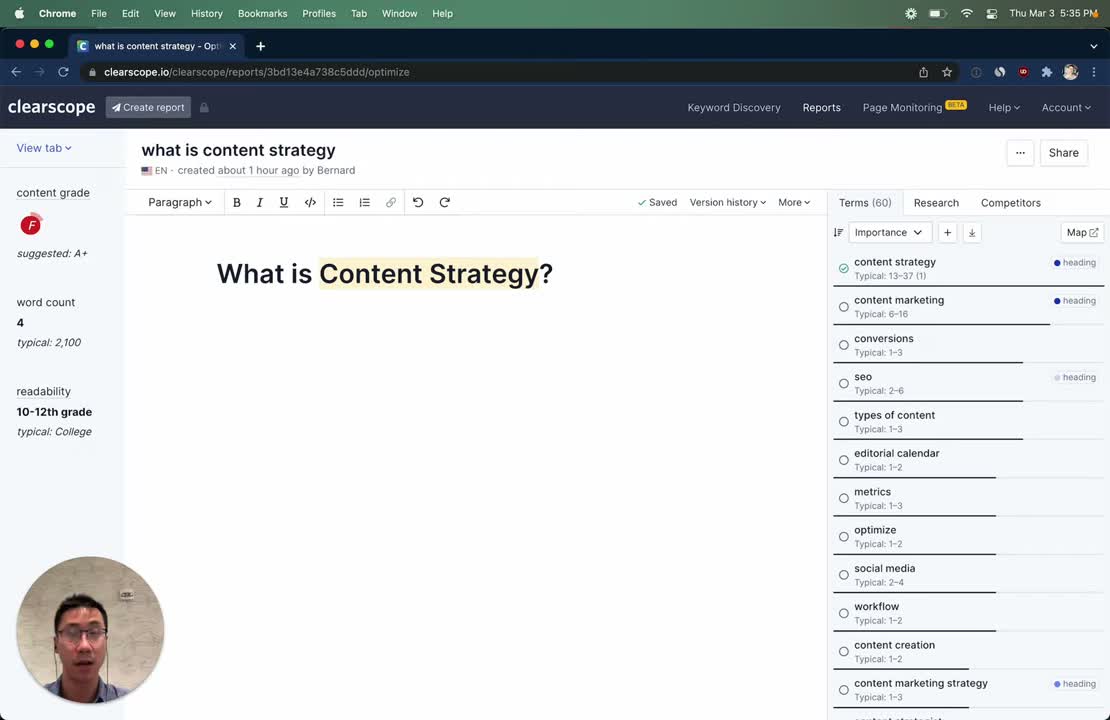This screenshot has width=1110, height=720.
Task: Click the clearscope logo
Action: click(x=51, y=107)
